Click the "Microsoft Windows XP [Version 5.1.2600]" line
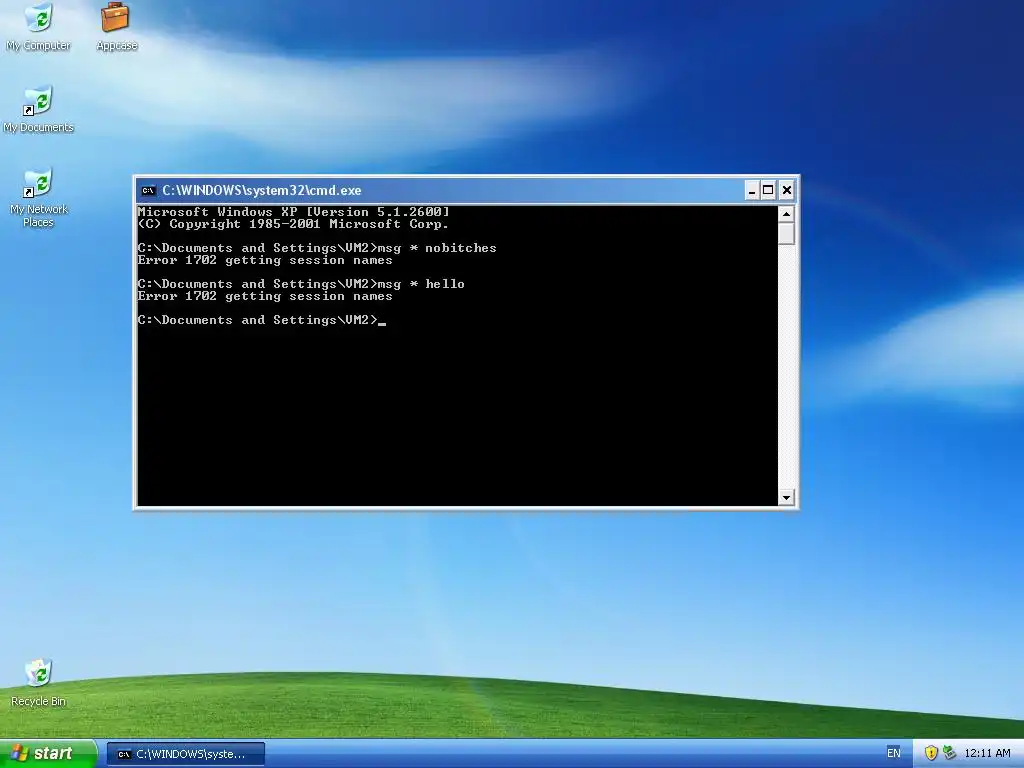Screen dimensions: 1024x768 [x=294, y=212]
